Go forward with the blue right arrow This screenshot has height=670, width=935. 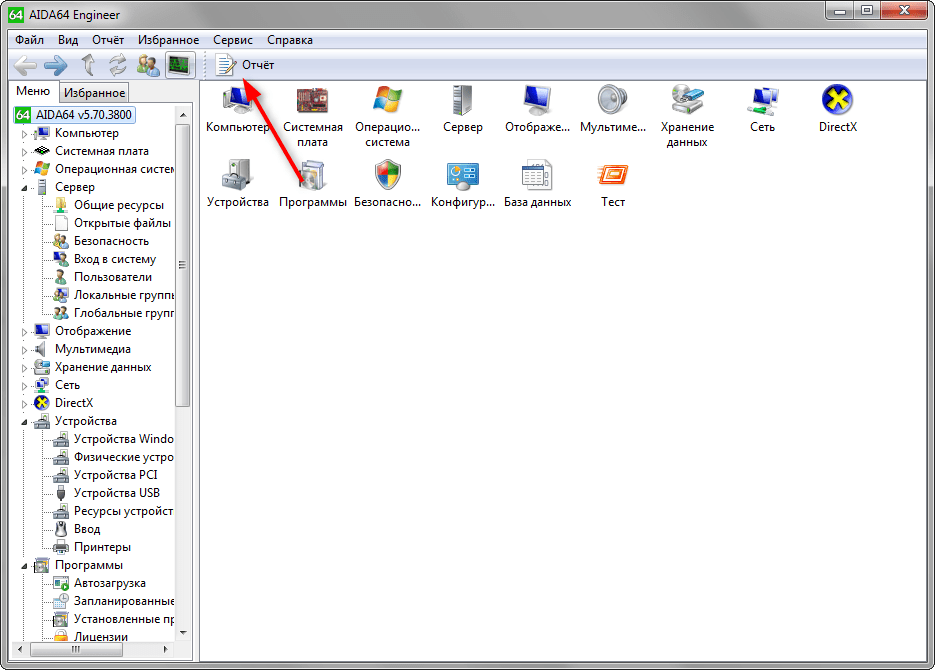(56, 65)
